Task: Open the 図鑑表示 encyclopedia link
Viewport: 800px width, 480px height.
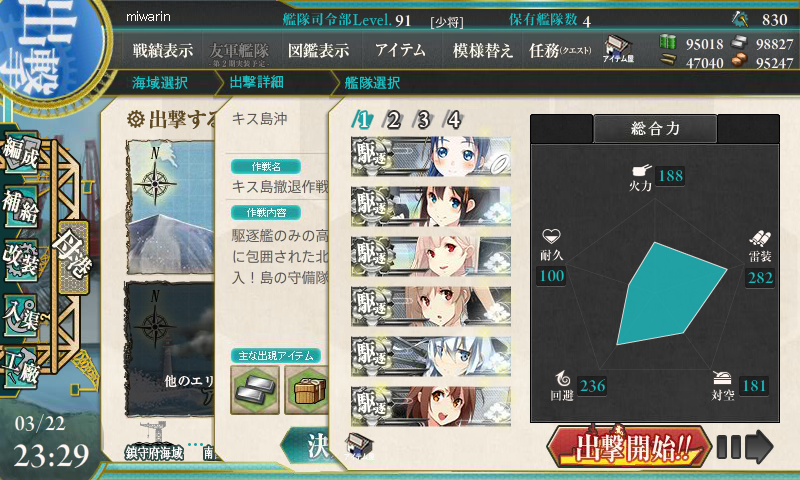Action: (x=318, y=50)
